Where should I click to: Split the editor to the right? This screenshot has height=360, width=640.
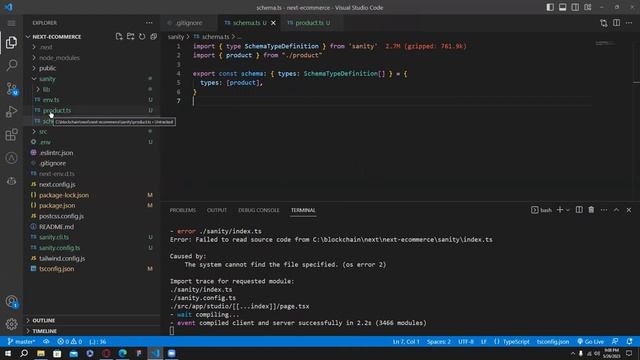coord(616,23)
